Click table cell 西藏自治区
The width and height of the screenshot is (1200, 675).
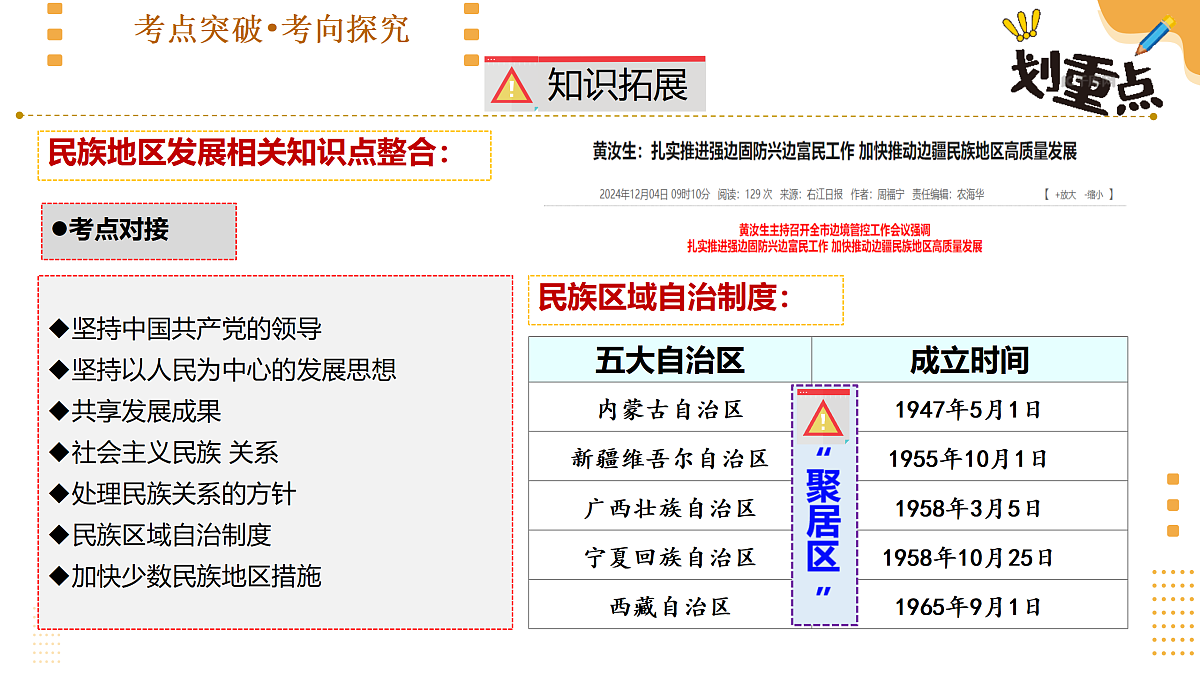(x=670, y=606)
